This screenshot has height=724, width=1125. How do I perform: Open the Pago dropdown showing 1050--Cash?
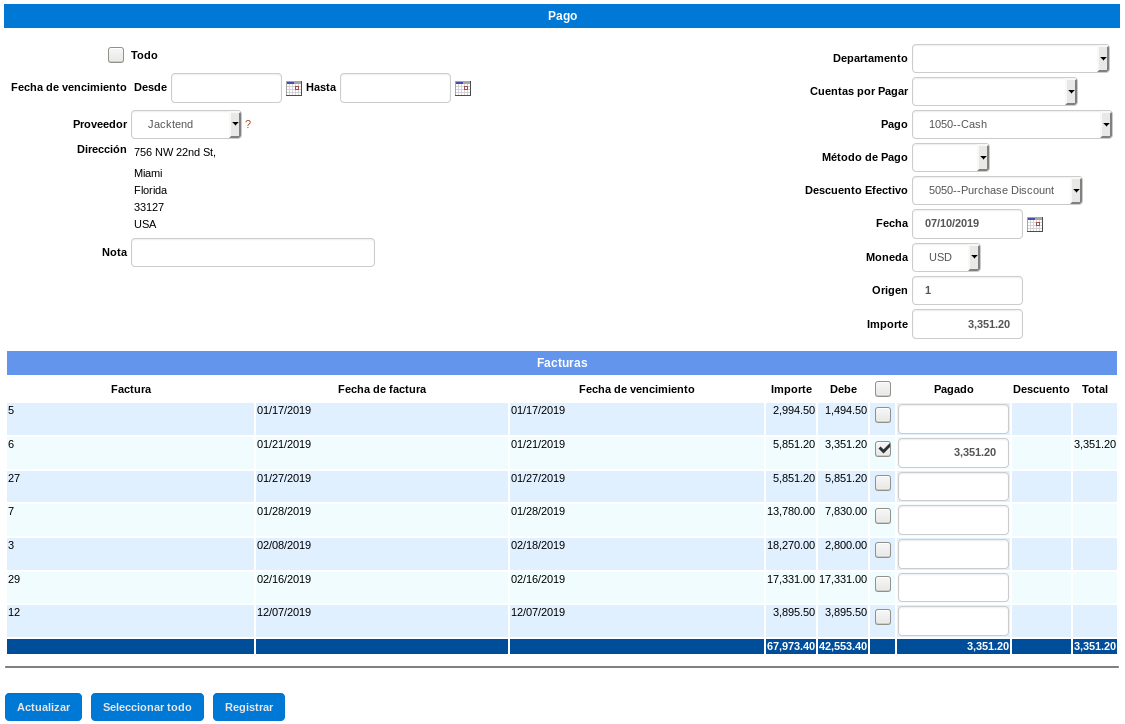click(1012, 124)
